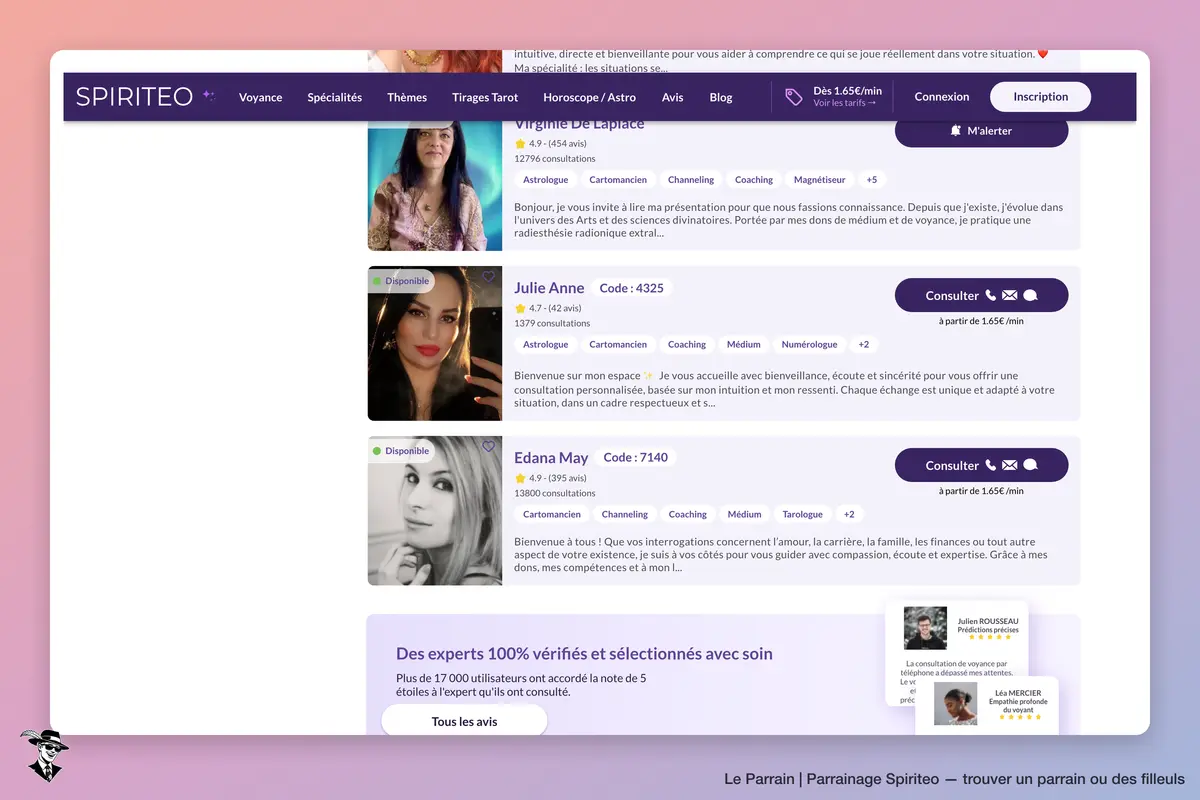Select Virginie's Channeling tag
Viewport: 1200px width, 800px height.
coord(691,180)
